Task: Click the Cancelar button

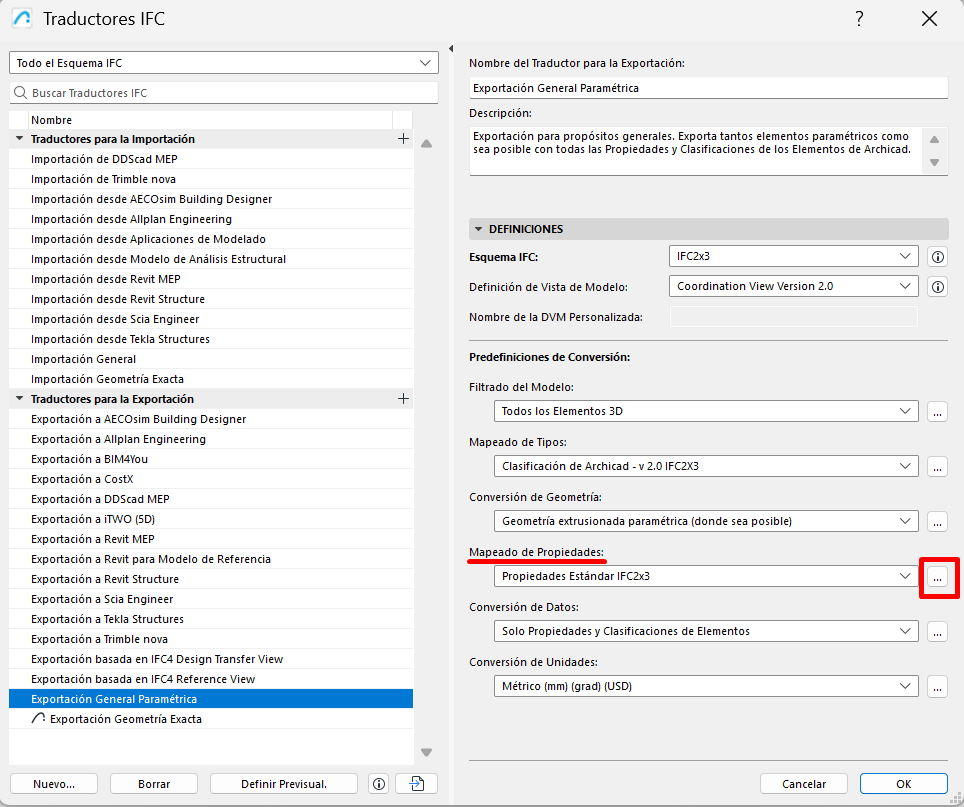Action: click(804, 784)
